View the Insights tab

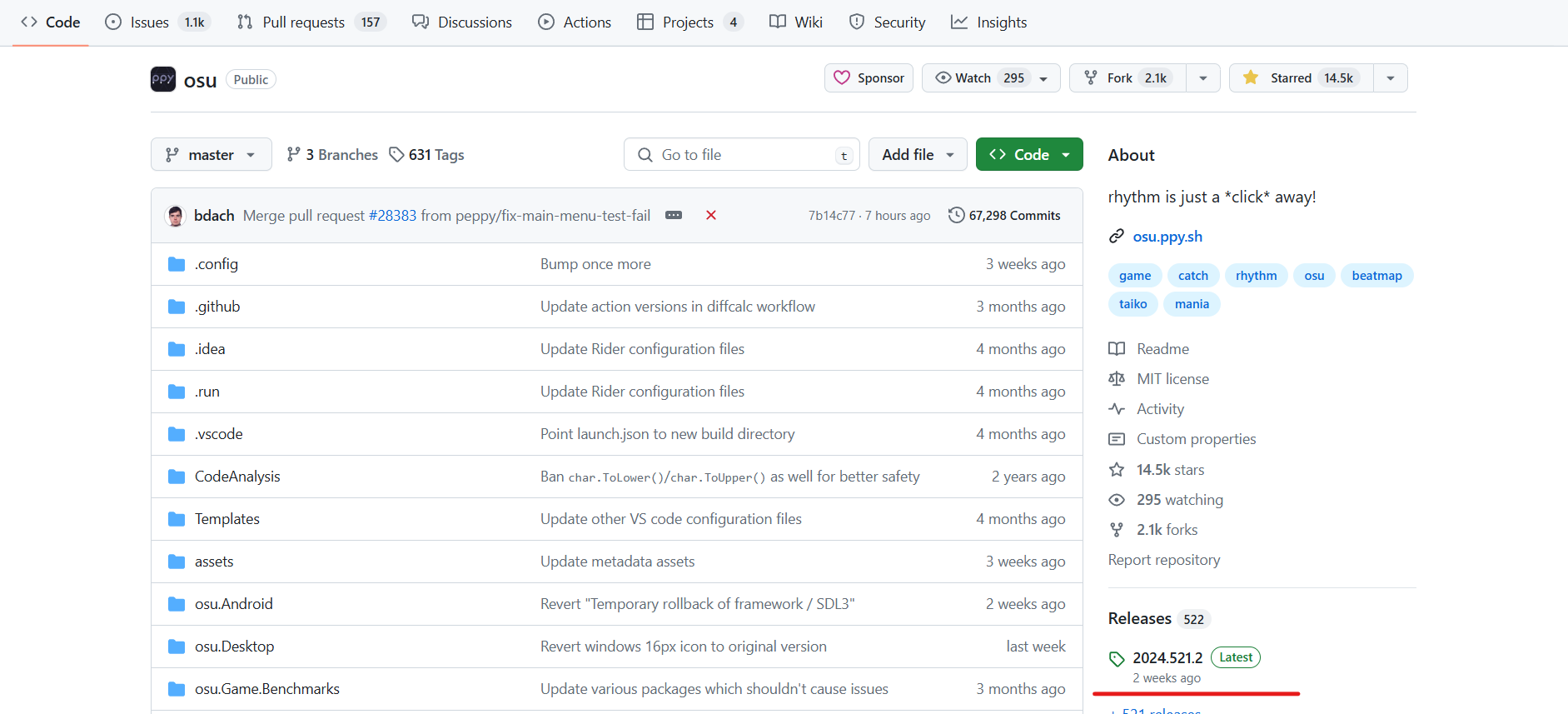click(x=989, y=22)
